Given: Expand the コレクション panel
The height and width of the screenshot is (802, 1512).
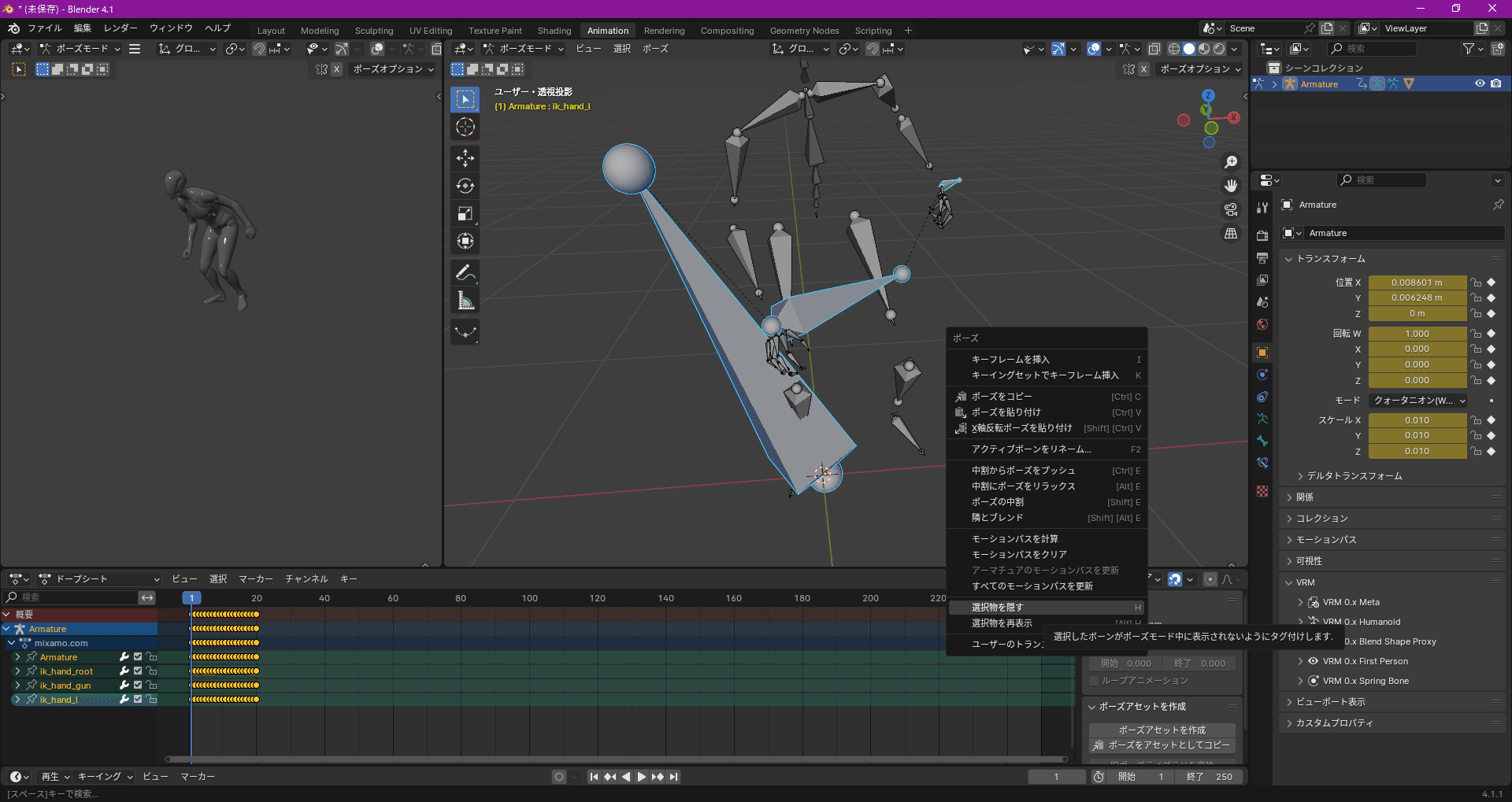Looking at the screenshot, I should [x=1393, y=519].
